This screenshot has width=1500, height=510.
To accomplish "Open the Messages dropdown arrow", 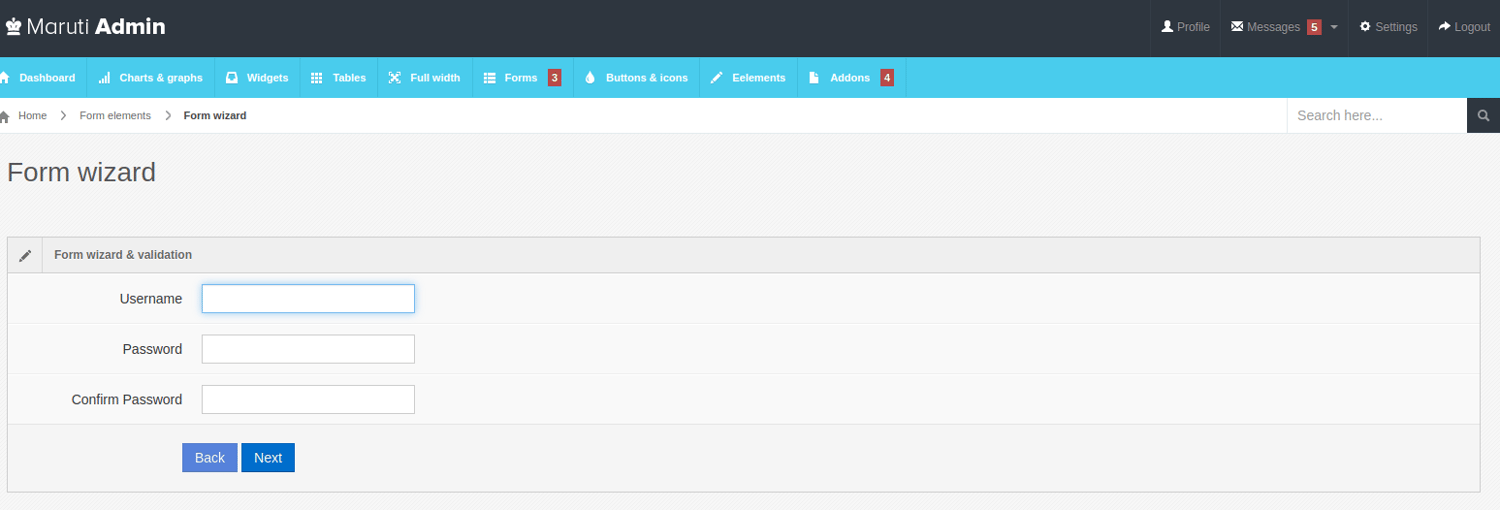I will pyautogui.click(x=1334, y=28).
